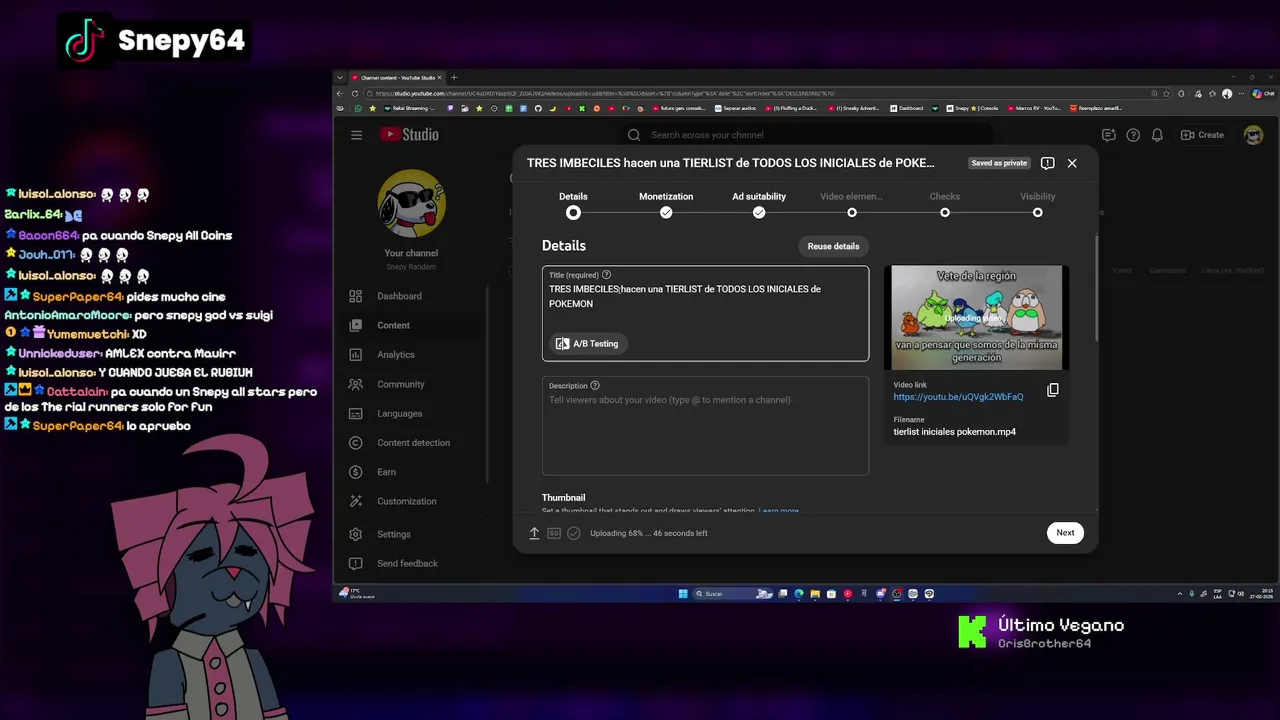
Task: Open the Settings gear icon in sidebar
Action: click(355, 534)
